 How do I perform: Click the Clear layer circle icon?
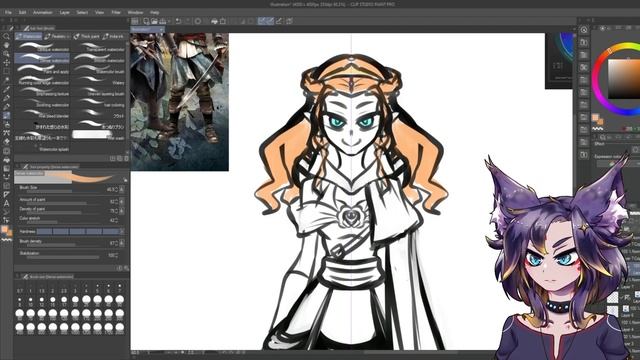point(198,21)
